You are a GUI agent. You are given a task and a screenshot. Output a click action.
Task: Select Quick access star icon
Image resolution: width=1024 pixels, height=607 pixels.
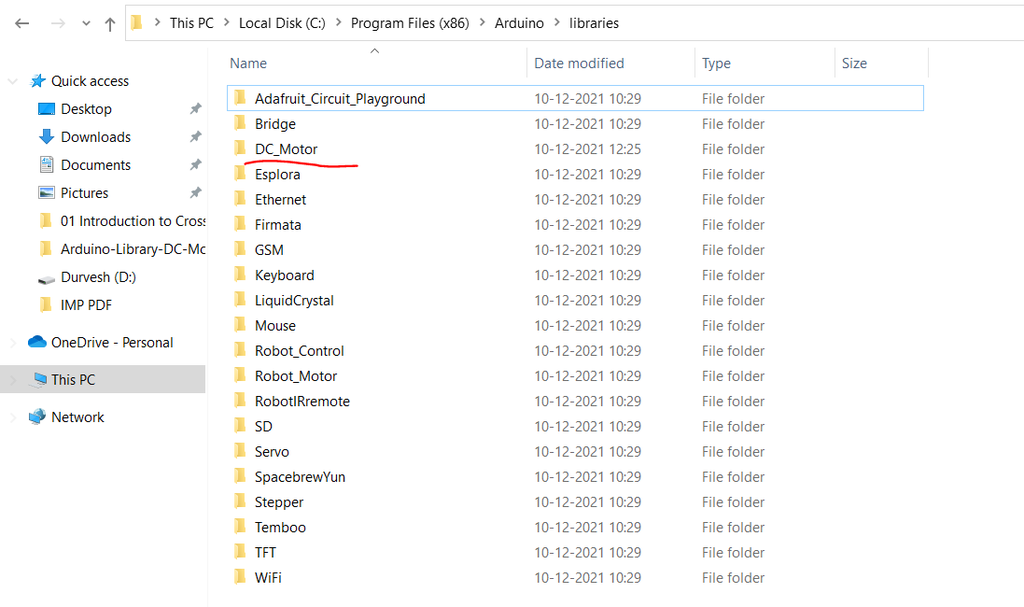pos(38,81)
